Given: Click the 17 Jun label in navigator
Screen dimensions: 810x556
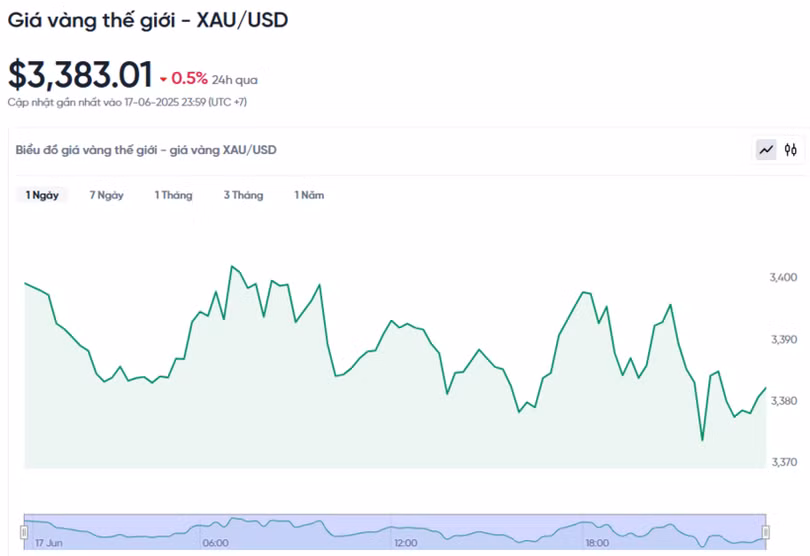Looking at the screenshot, I should [x=48, y=543].
